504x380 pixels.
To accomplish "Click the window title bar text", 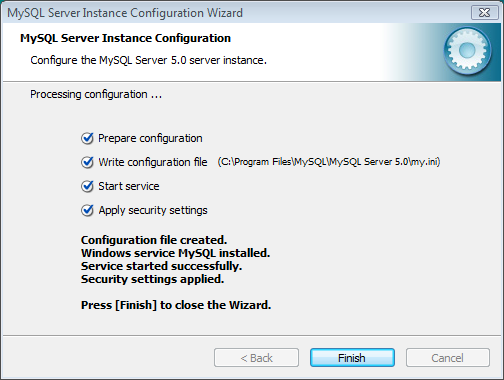I will [125, 13].
